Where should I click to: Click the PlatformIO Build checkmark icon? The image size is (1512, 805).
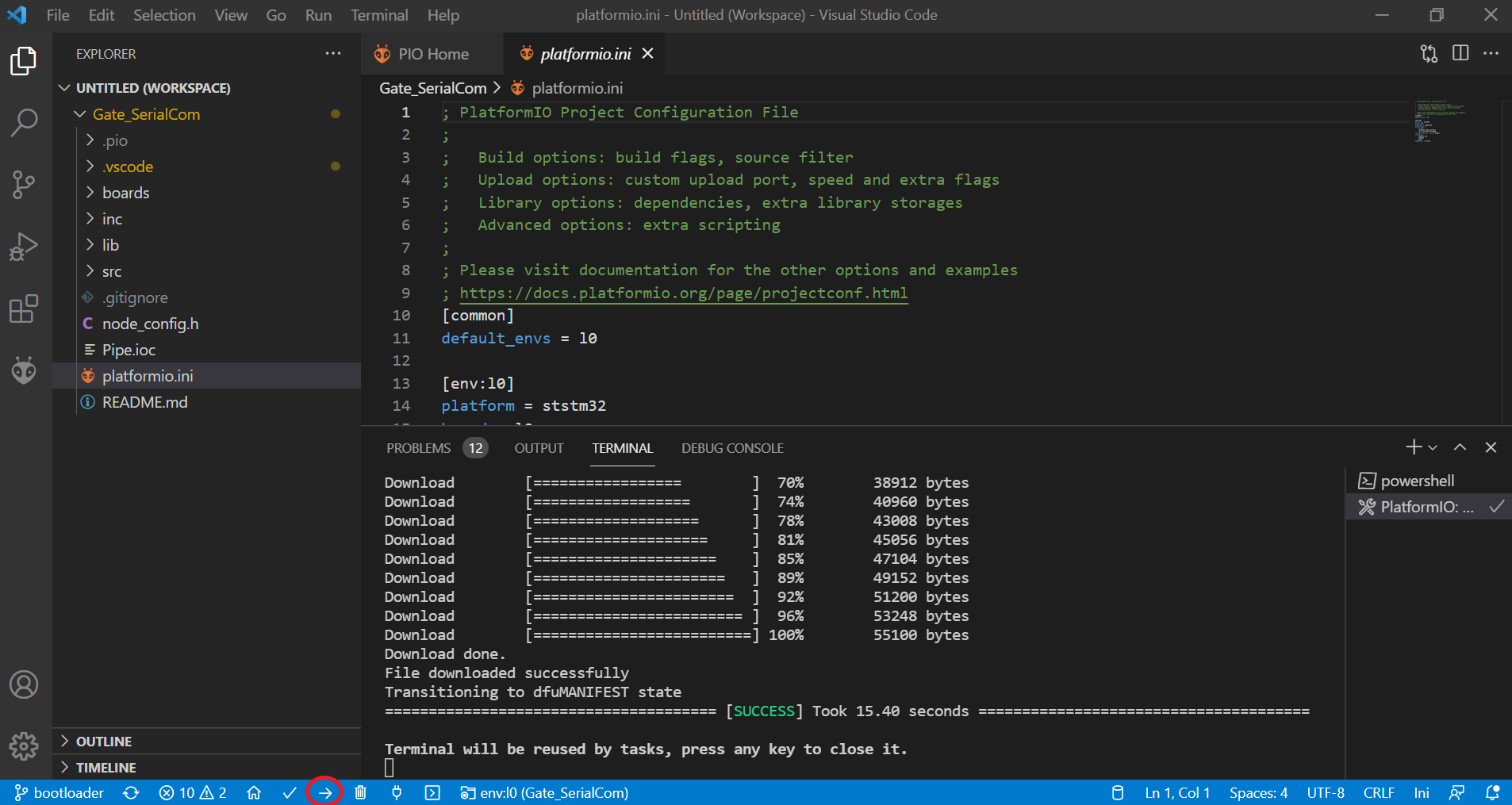coord(290,792)
